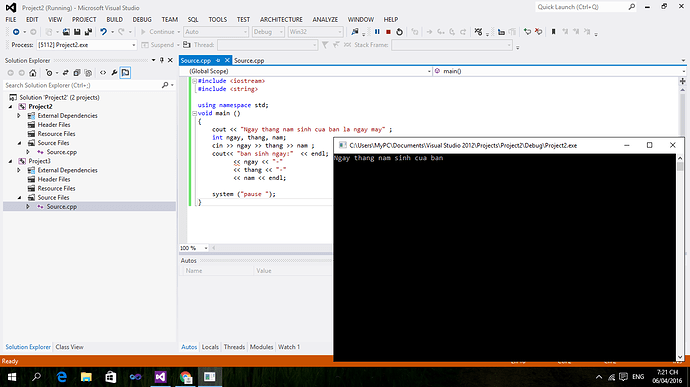This screenshot has height=387, width=690.
Task: Open the Global Scope dropdown
Action: pos(309,71)
